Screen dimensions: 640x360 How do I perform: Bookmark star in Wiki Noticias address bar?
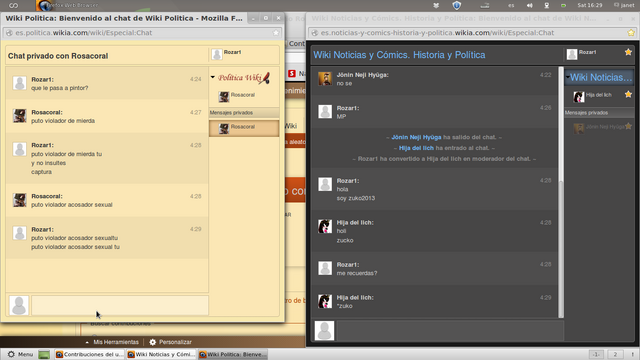pos(631,33)
